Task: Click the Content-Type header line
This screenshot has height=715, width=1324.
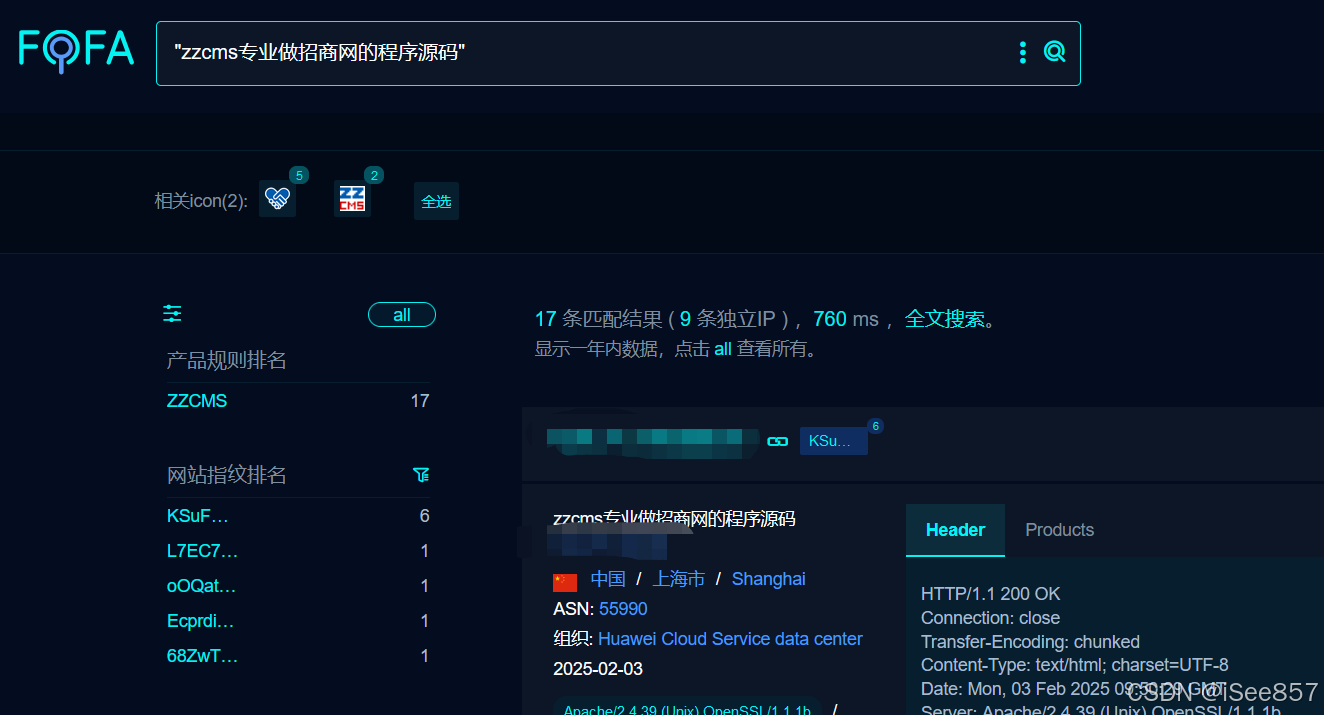Action: (1075, 665)
